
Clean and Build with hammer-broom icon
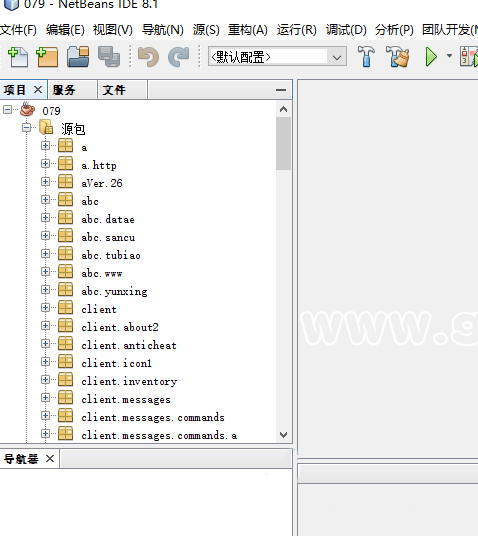point(397,56)
